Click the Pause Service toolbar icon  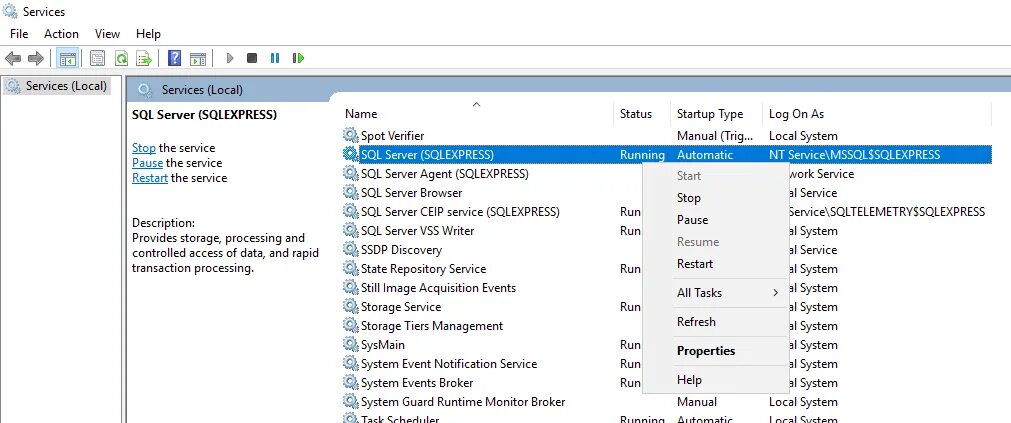pyautogui.click(x=275, y=58)
